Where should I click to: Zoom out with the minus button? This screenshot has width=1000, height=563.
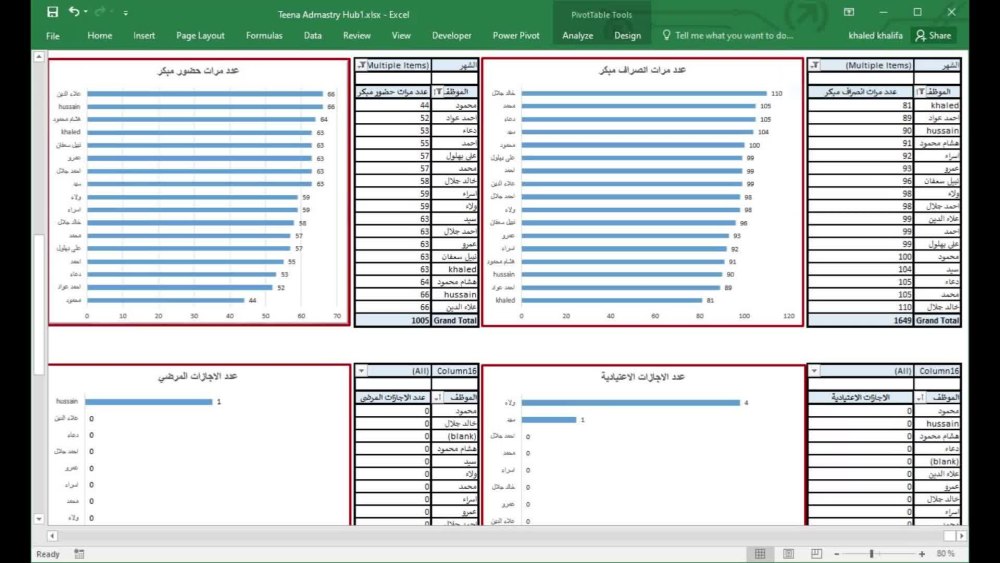837,554
